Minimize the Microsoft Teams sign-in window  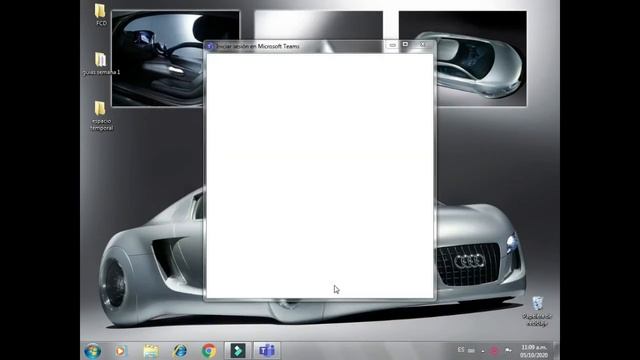click(x=392, y=45)
